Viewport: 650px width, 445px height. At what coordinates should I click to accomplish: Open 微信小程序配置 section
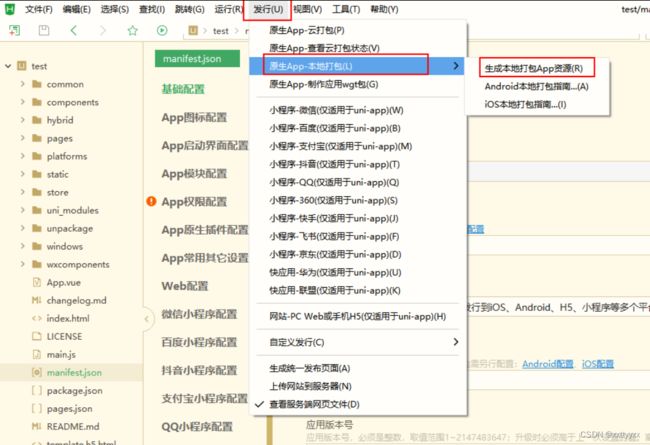[199, 314]
